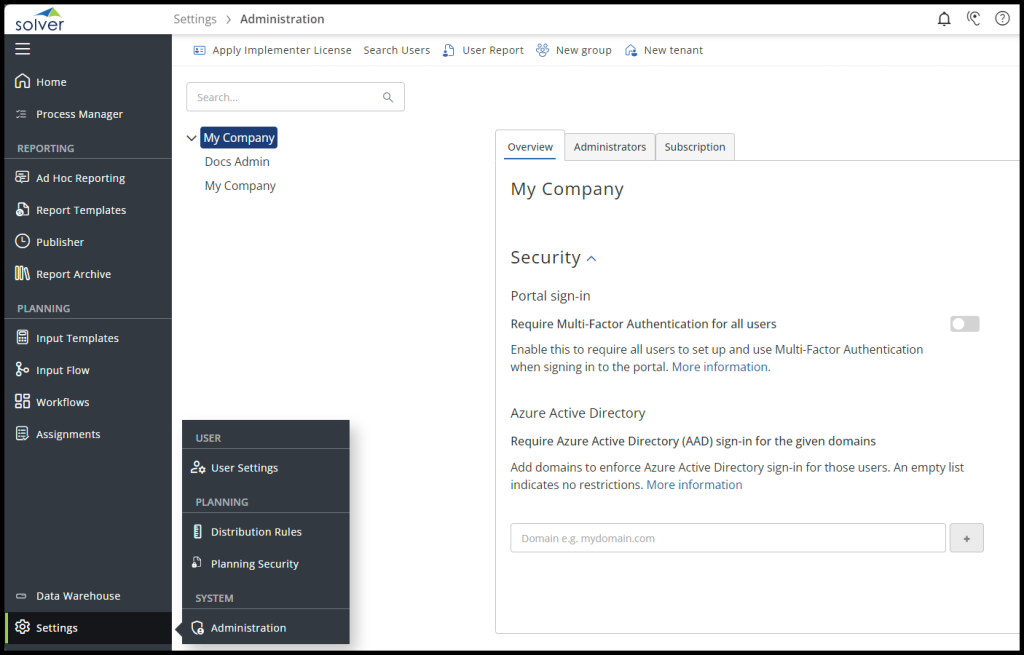
Task: Collapse the My Company tree node
Action: 192,138
